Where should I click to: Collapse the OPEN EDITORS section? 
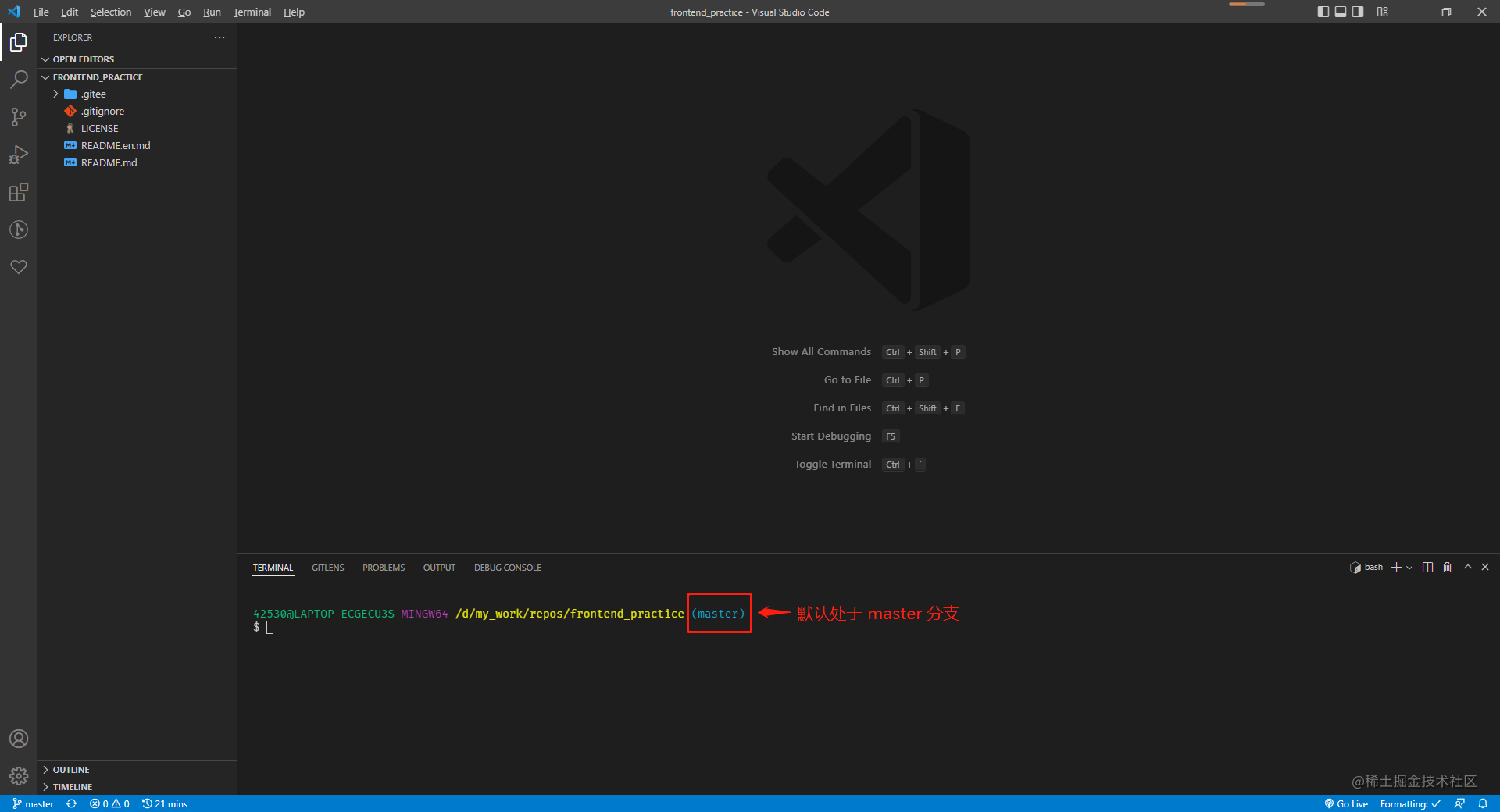point(137,59)
